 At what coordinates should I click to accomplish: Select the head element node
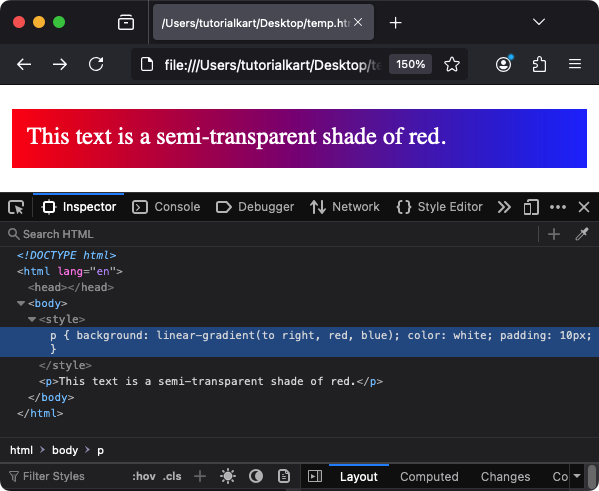(x=71, y=287)
